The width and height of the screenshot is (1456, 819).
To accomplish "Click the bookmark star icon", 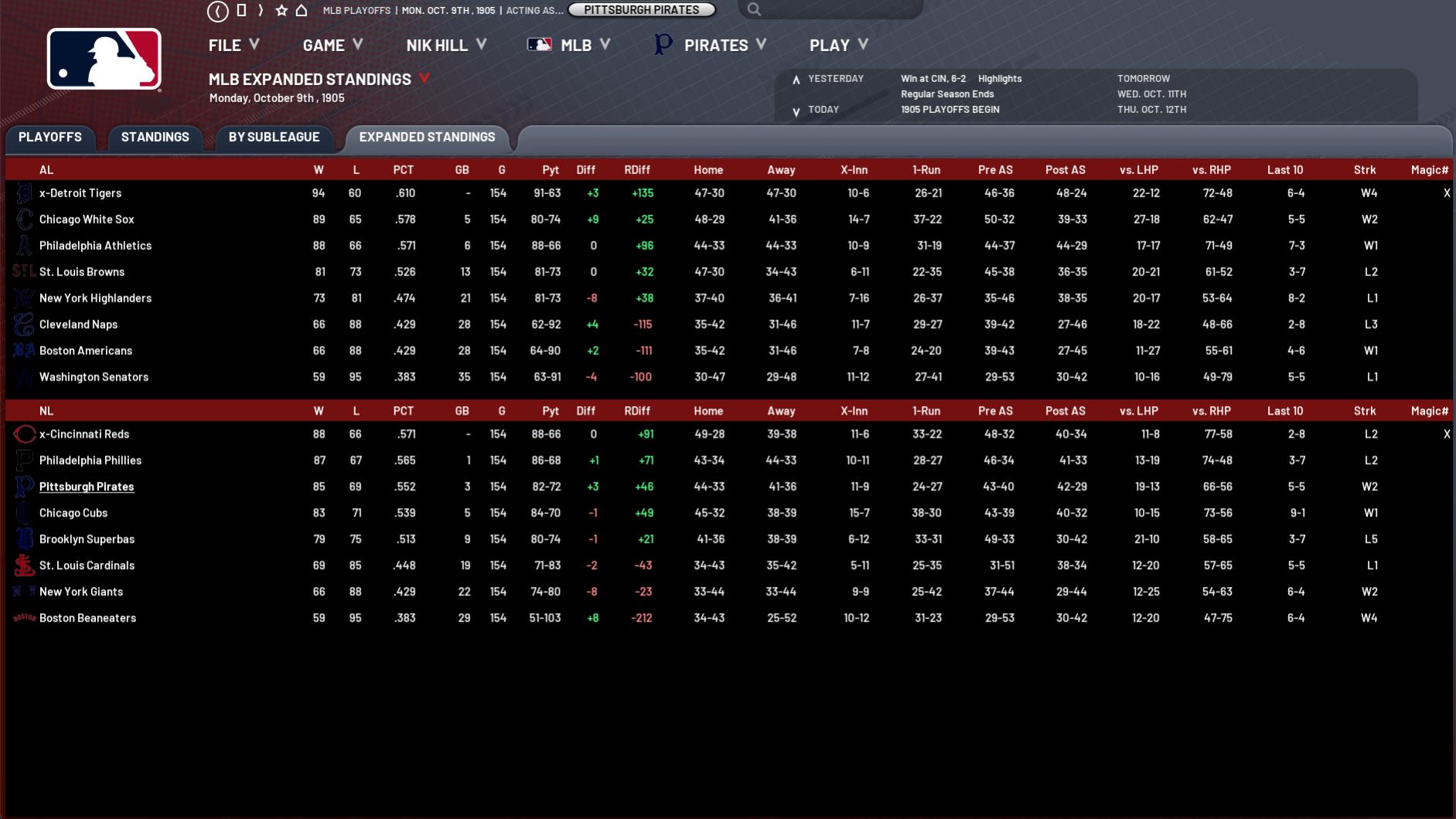I will pyautogui.click(x=281, y=11).
